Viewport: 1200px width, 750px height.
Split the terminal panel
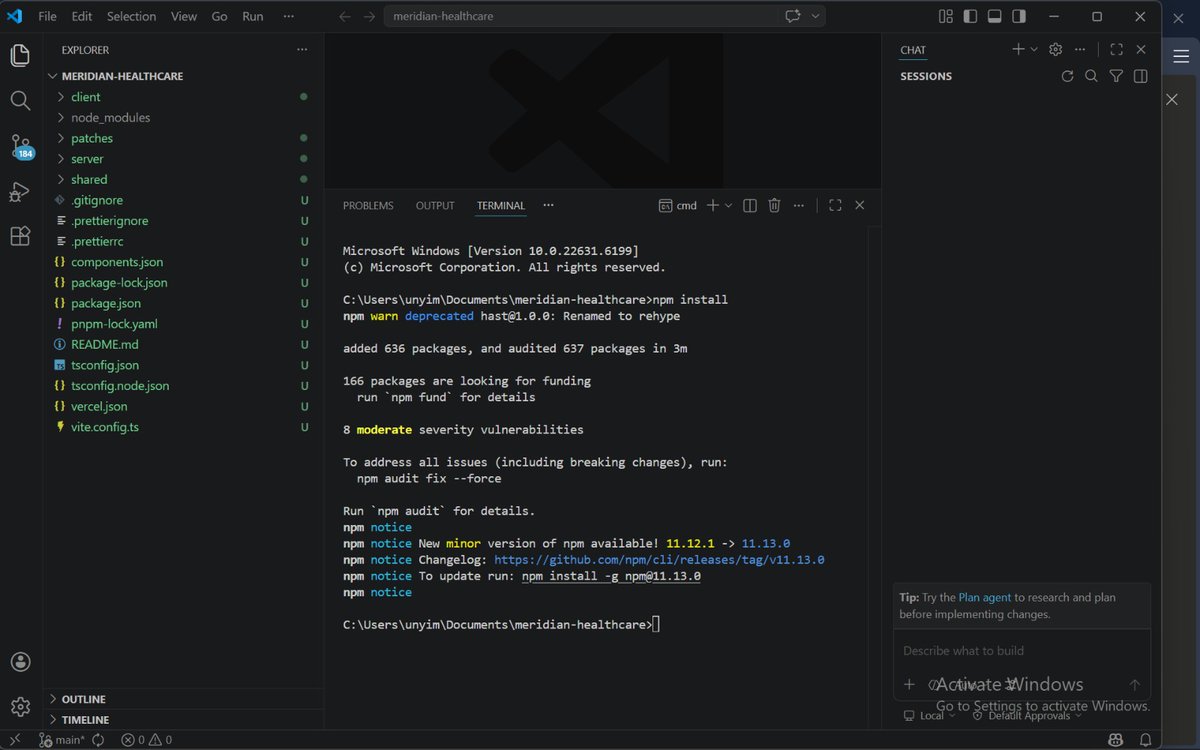pos(750,205)
